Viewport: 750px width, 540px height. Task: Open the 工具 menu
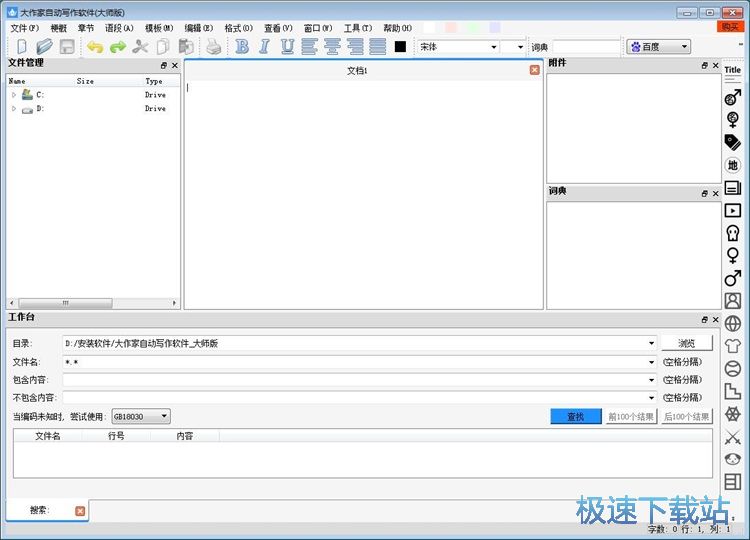pyautogui.click(x=357, y=28)
